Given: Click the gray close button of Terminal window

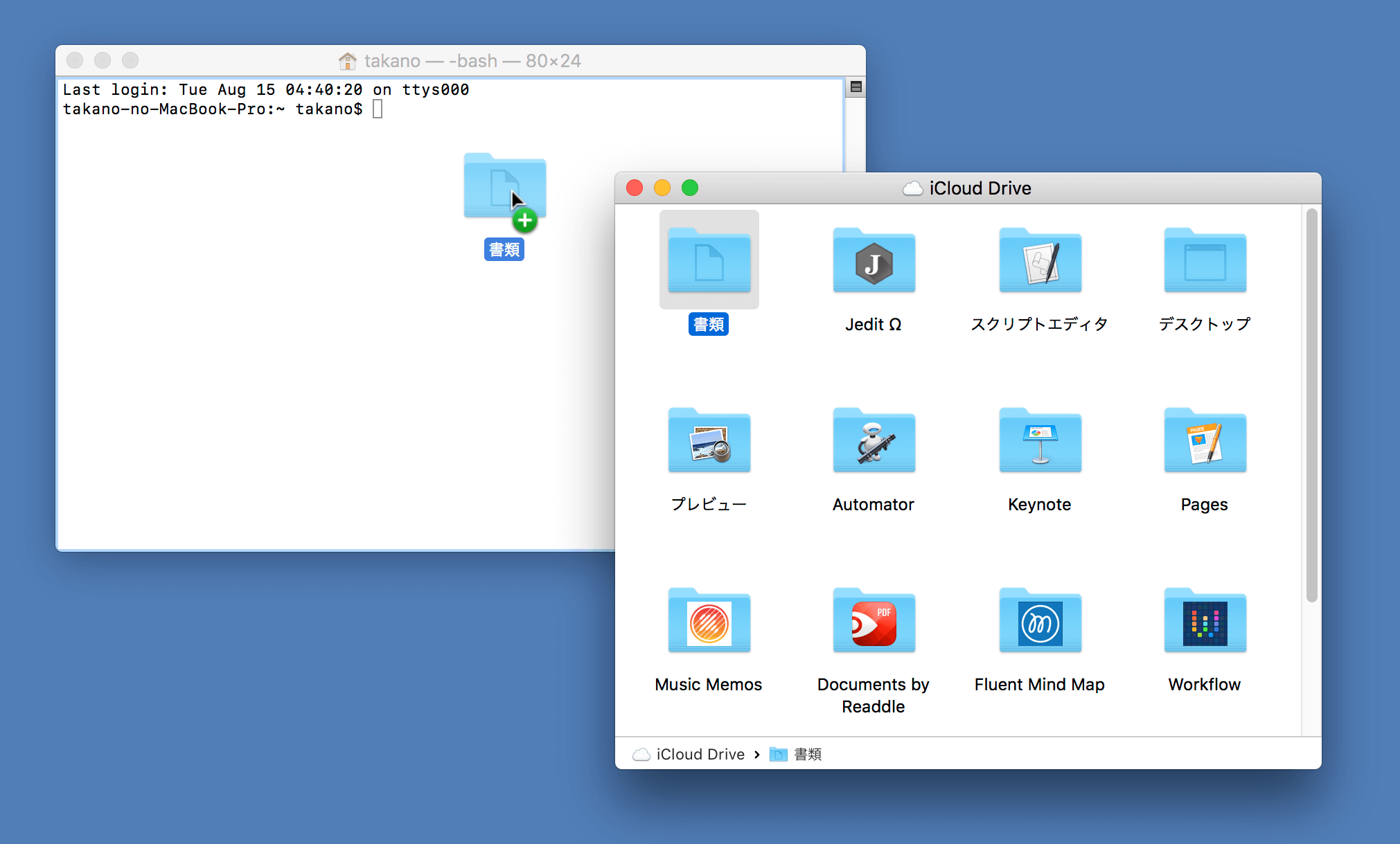Looking at the screenshot, I should pyautogui.click(x=75, y=60).
